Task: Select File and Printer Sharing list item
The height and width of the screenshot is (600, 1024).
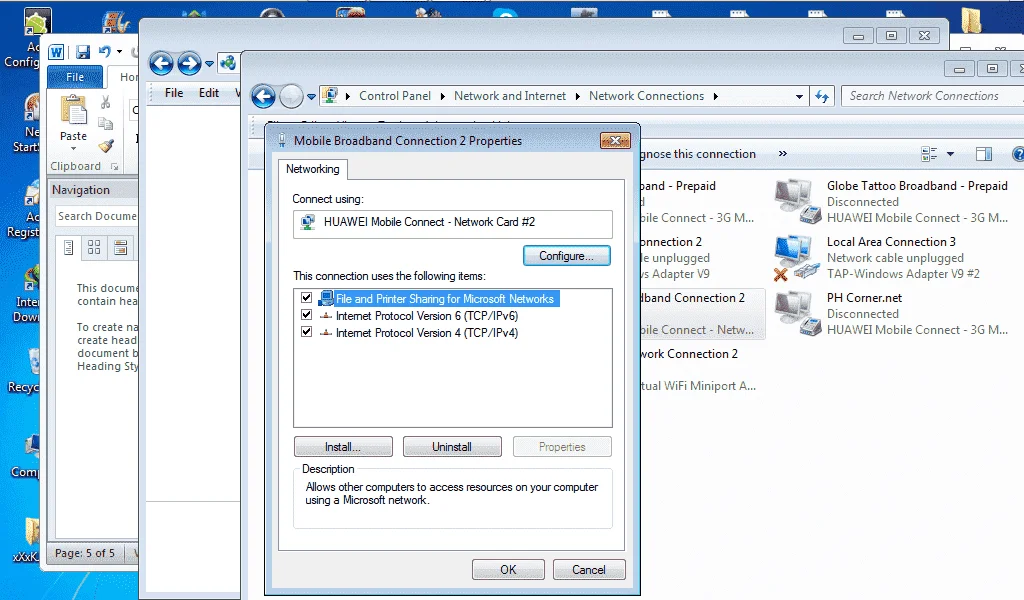Action: 445,299
